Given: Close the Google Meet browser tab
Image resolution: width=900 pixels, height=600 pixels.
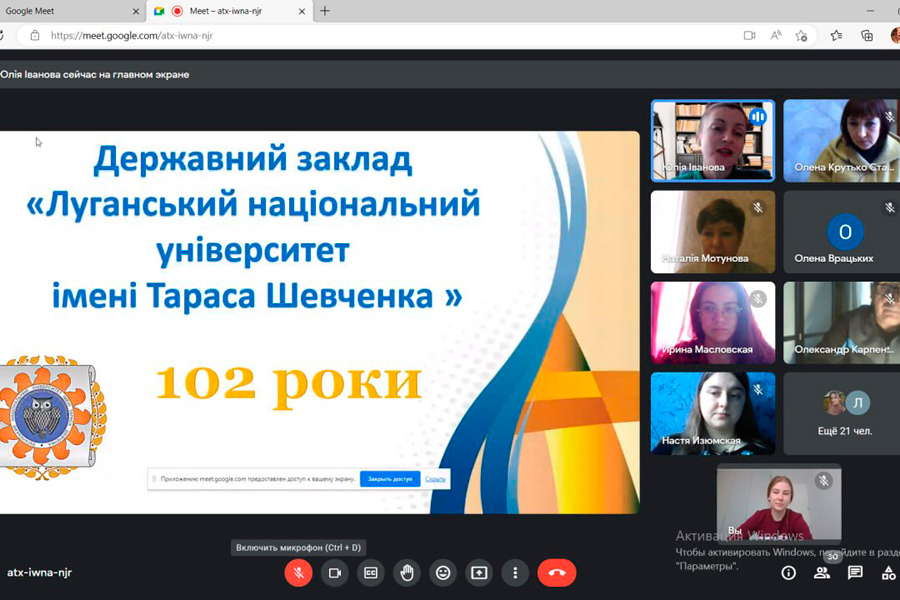Looking at the screenshot, I should click(136, 11).
